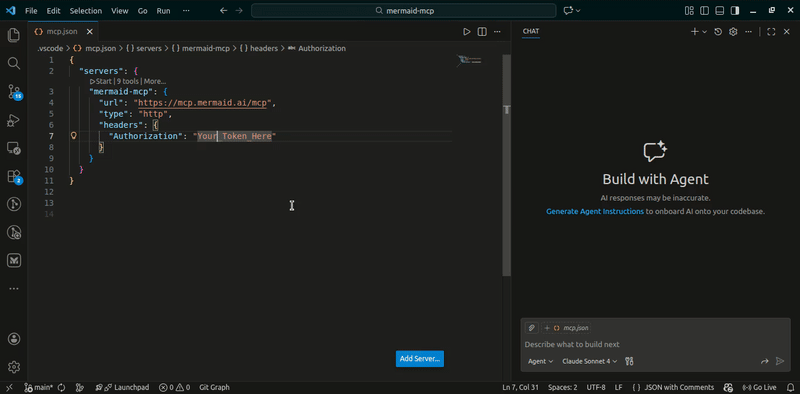The image size is (800, 394).
Task: Go forward with the navigation arrow
Action: pyautogui.click(x=238, y=10)
